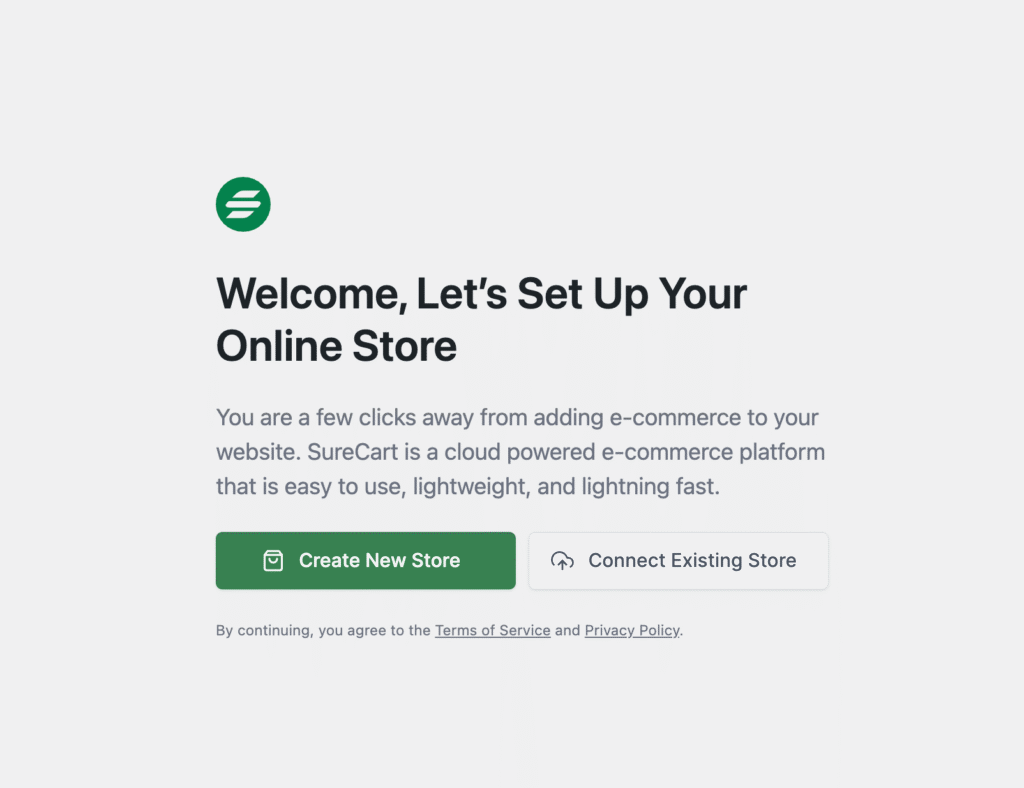Screen dimensions: 1024x788
Task: Click the green SureCart logo
Action: 243,204
